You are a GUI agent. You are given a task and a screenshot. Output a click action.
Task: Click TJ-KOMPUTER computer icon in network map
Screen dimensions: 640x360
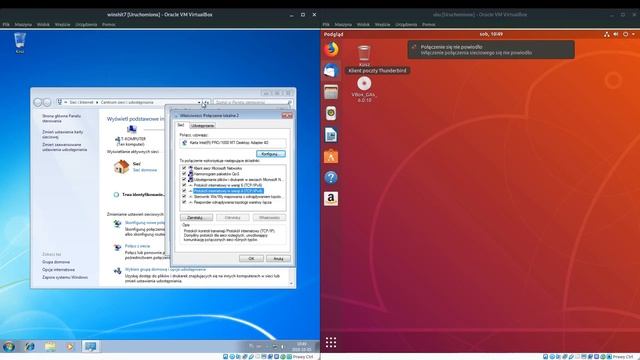131,129
